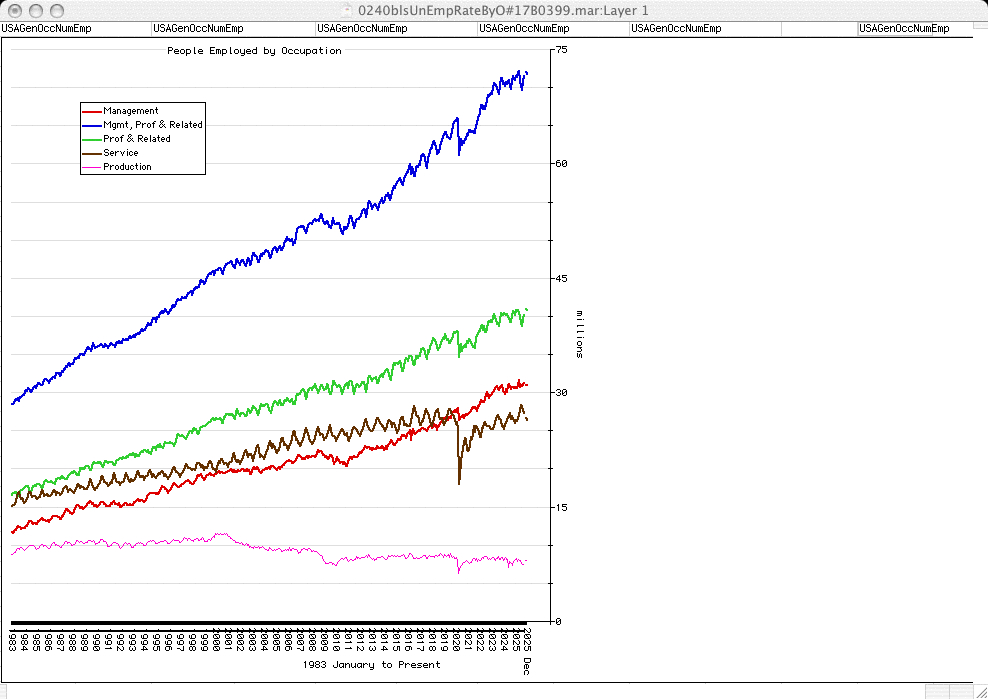This screenshot has width=988, height=699.
Task: Click the window zoom button in title bar
Action: pos(56,9)
